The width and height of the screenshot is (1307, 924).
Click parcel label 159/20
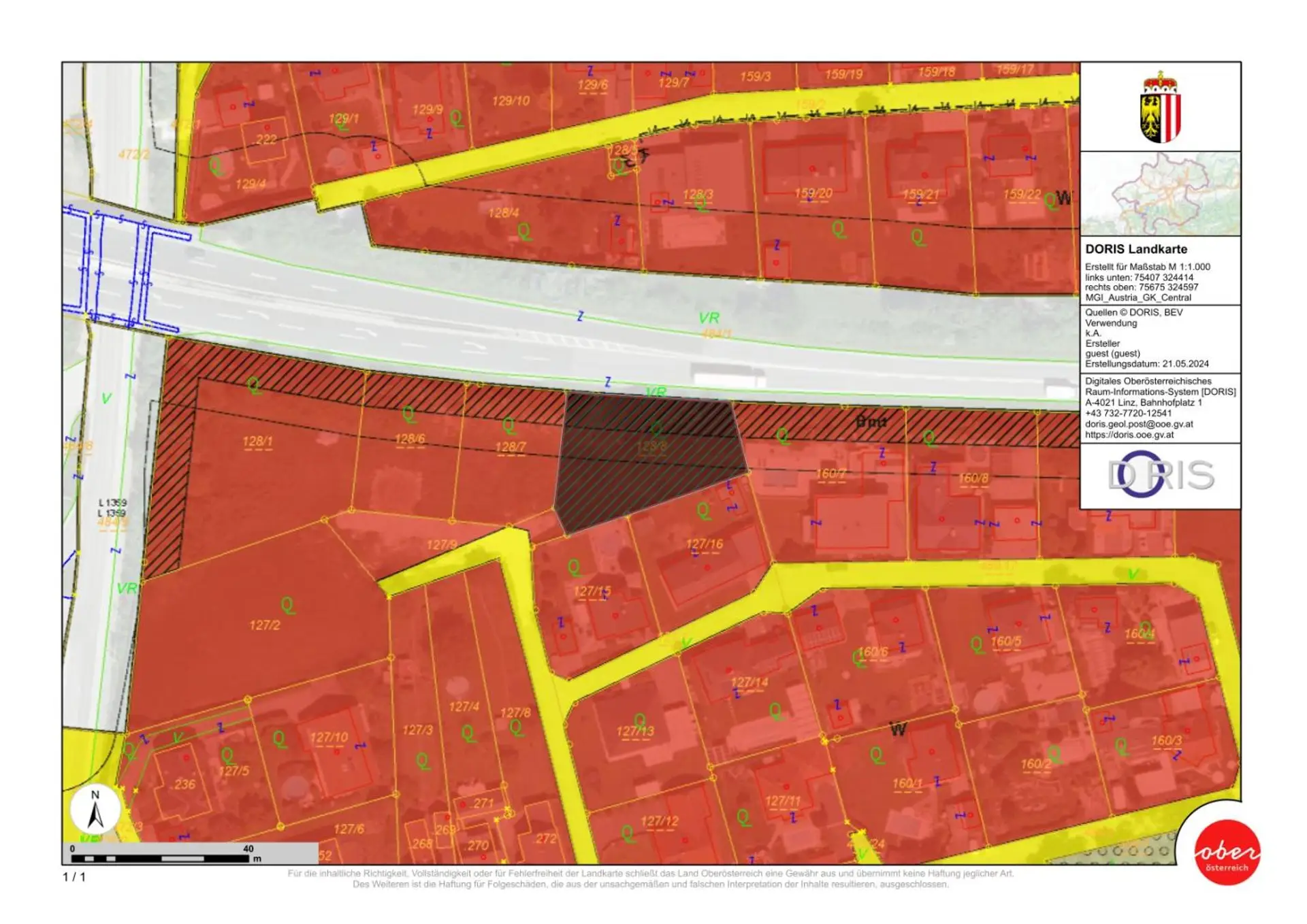(813, 193)
